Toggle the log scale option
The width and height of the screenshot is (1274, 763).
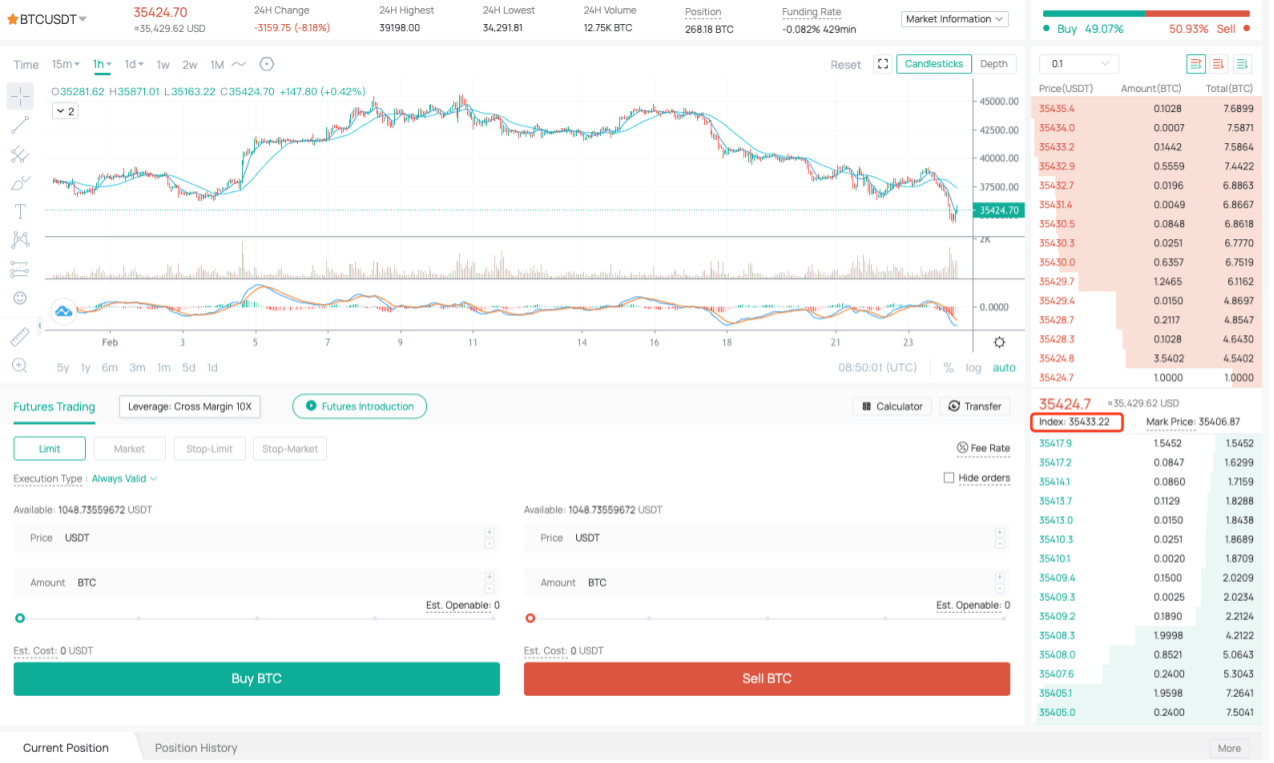[973, 368]
